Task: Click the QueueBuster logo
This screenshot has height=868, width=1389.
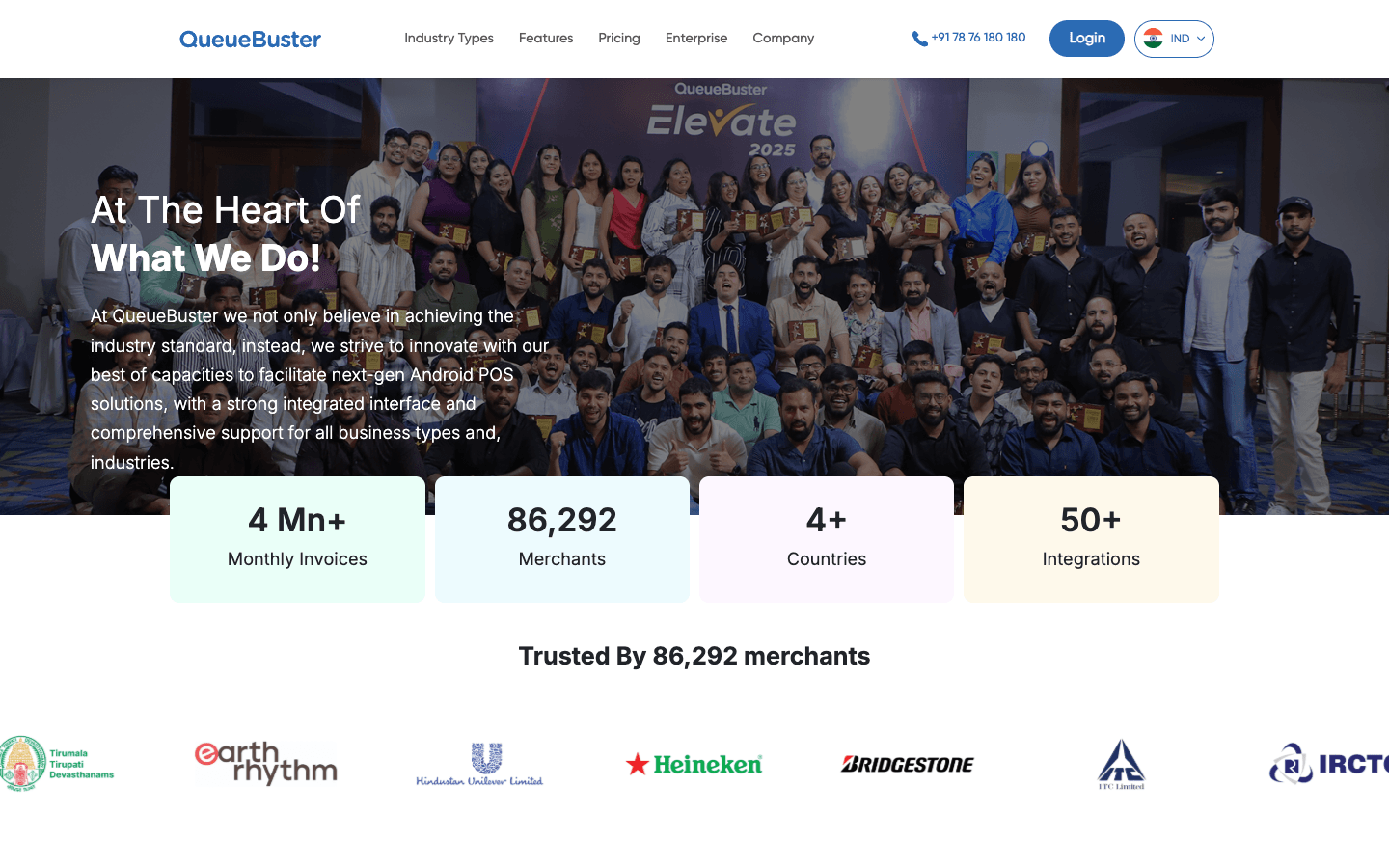Action: (250, 39)
